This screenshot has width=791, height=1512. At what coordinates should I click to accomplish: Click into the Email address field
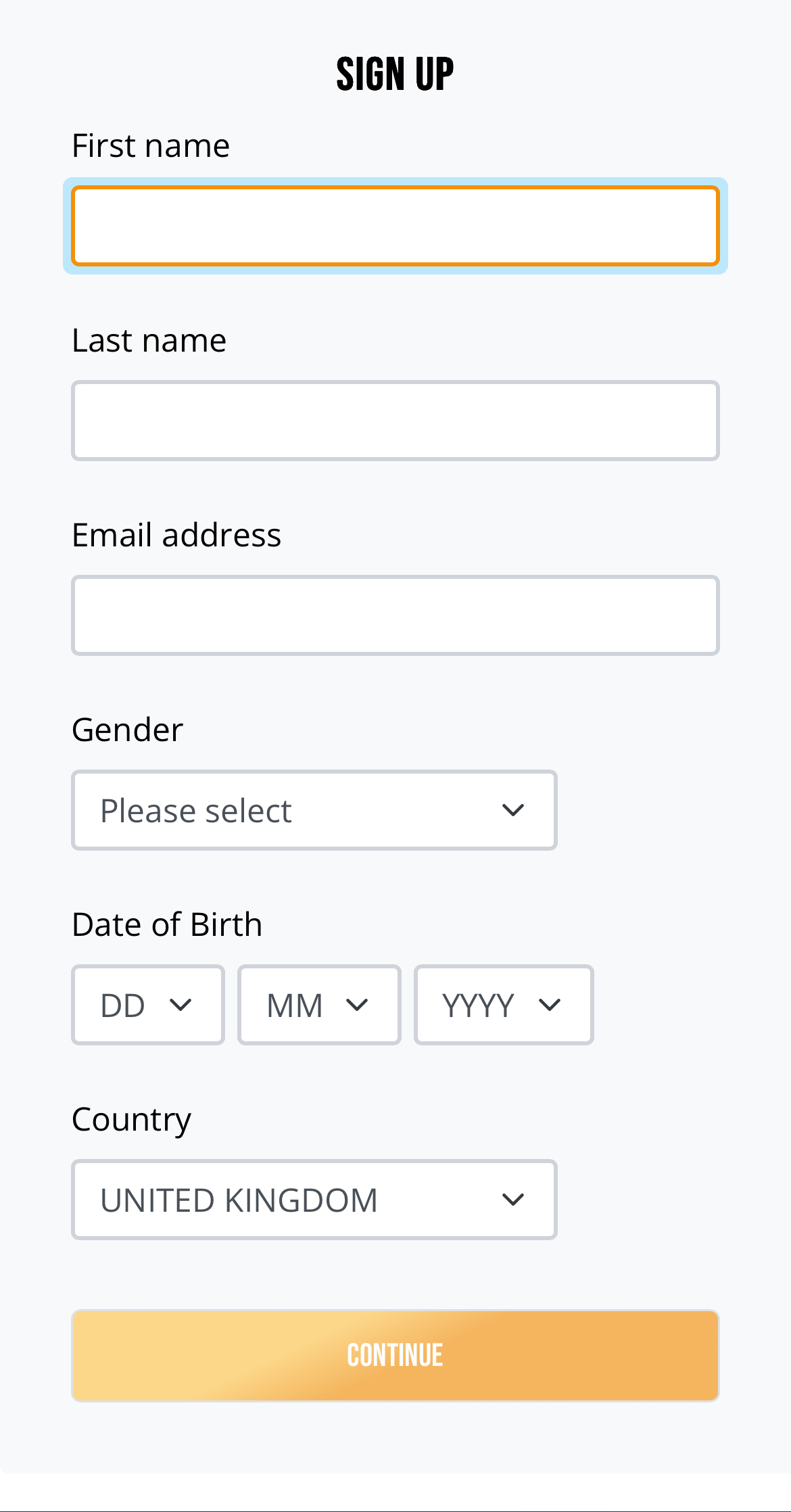click(395, 615)
